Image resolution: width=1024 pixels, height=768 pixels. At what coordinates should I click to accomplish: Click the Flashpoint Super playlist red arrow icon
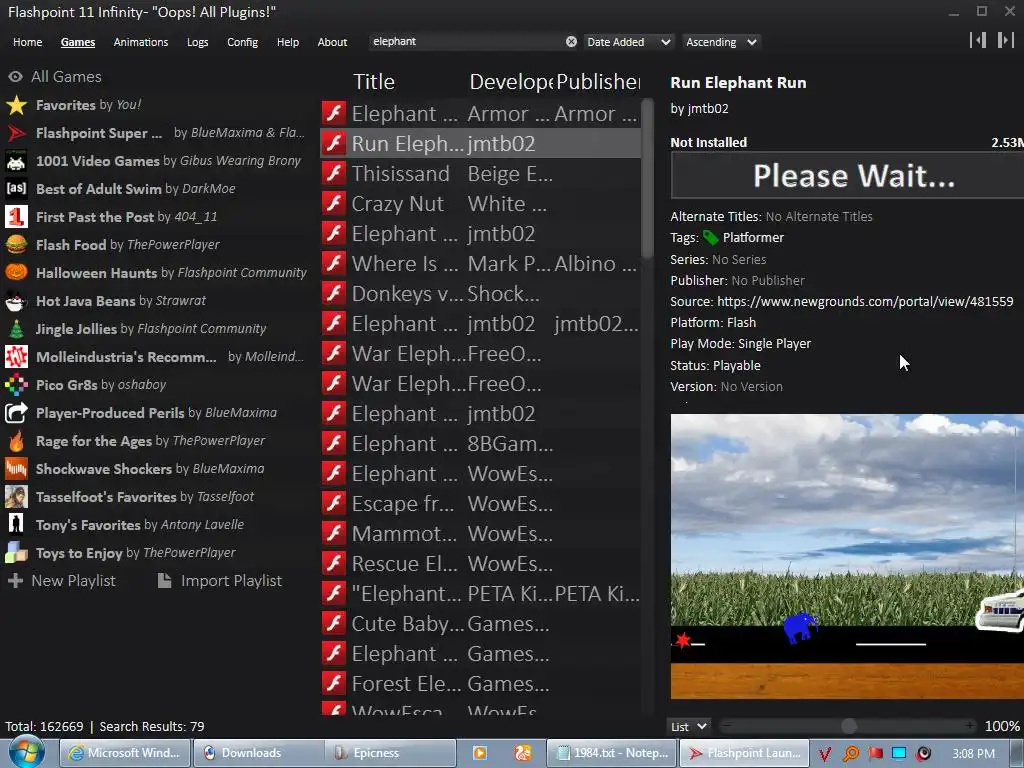tap(16, 133)
